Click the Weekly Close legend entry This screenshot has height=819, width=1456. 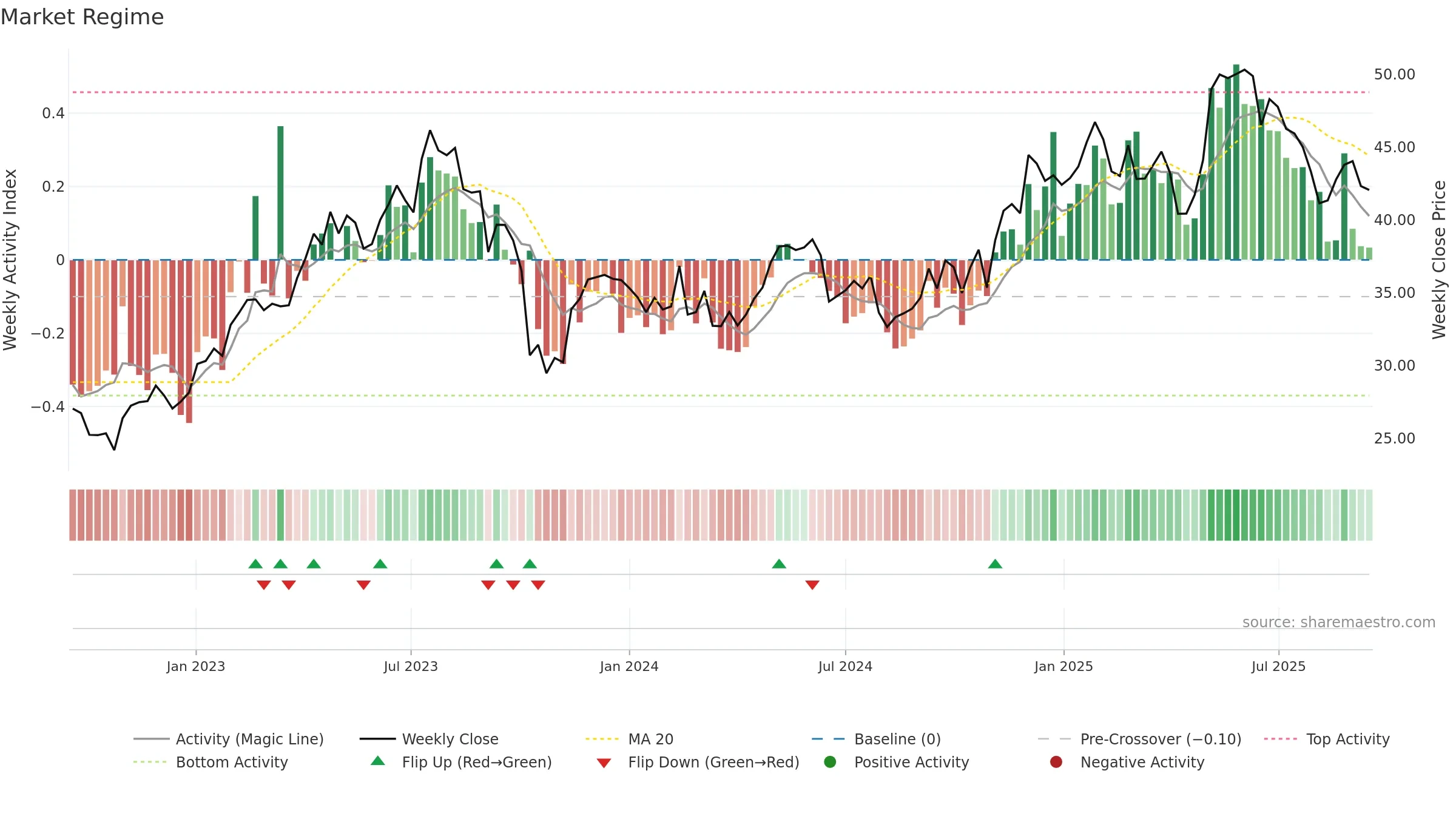coord(429,739)
